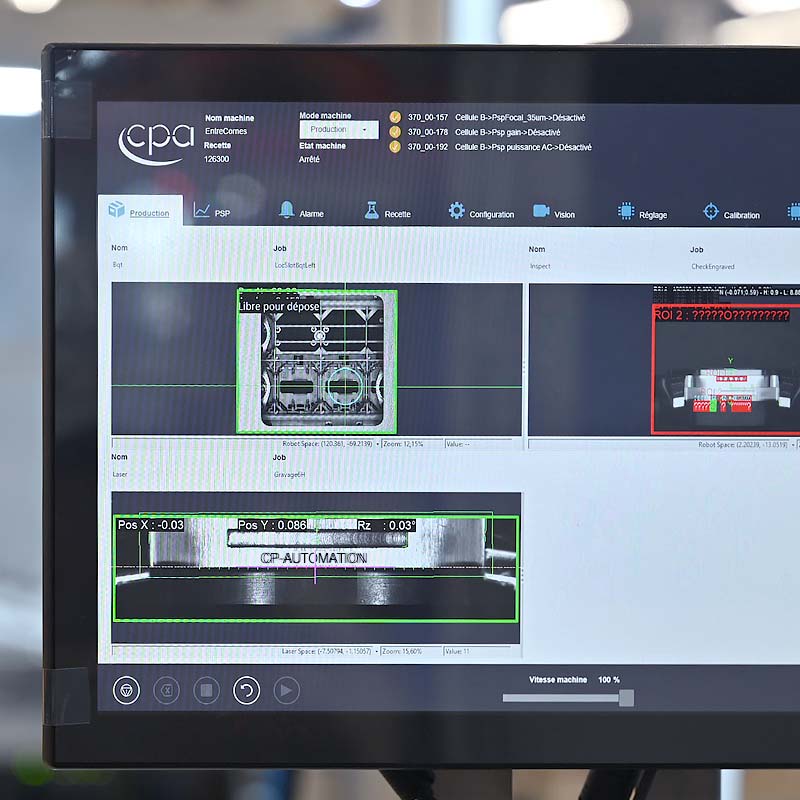Click the recipe number 126300
Viewport: 800px width, 800px height.
pyautogui.click(x=216, y=159)
